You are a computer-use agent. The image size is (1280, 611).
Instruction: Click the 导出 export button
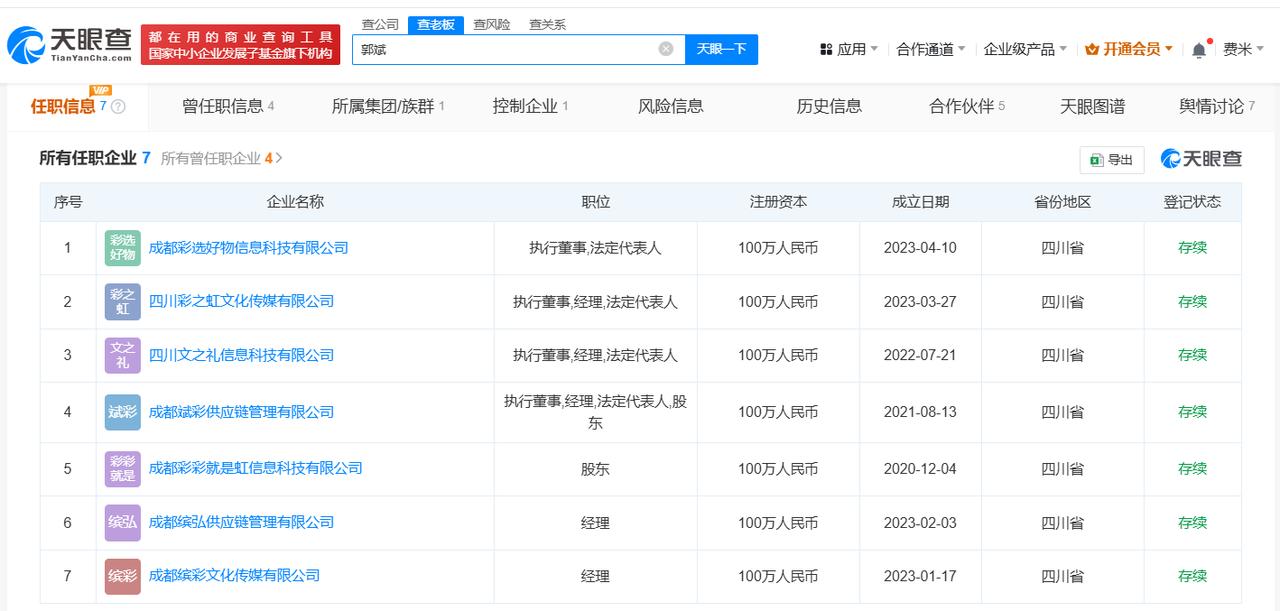coord(1112,160)
